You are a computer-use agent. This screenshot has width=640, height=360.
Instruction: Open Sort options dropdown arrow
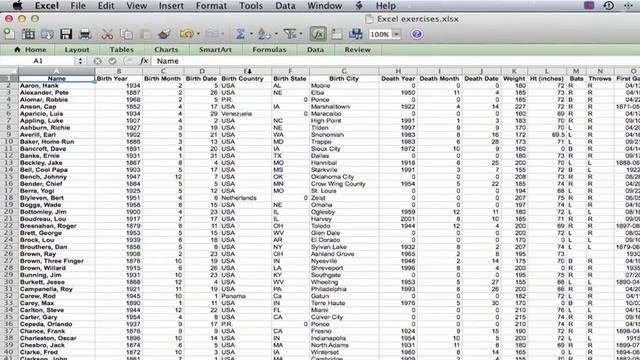tap(276, 34)
